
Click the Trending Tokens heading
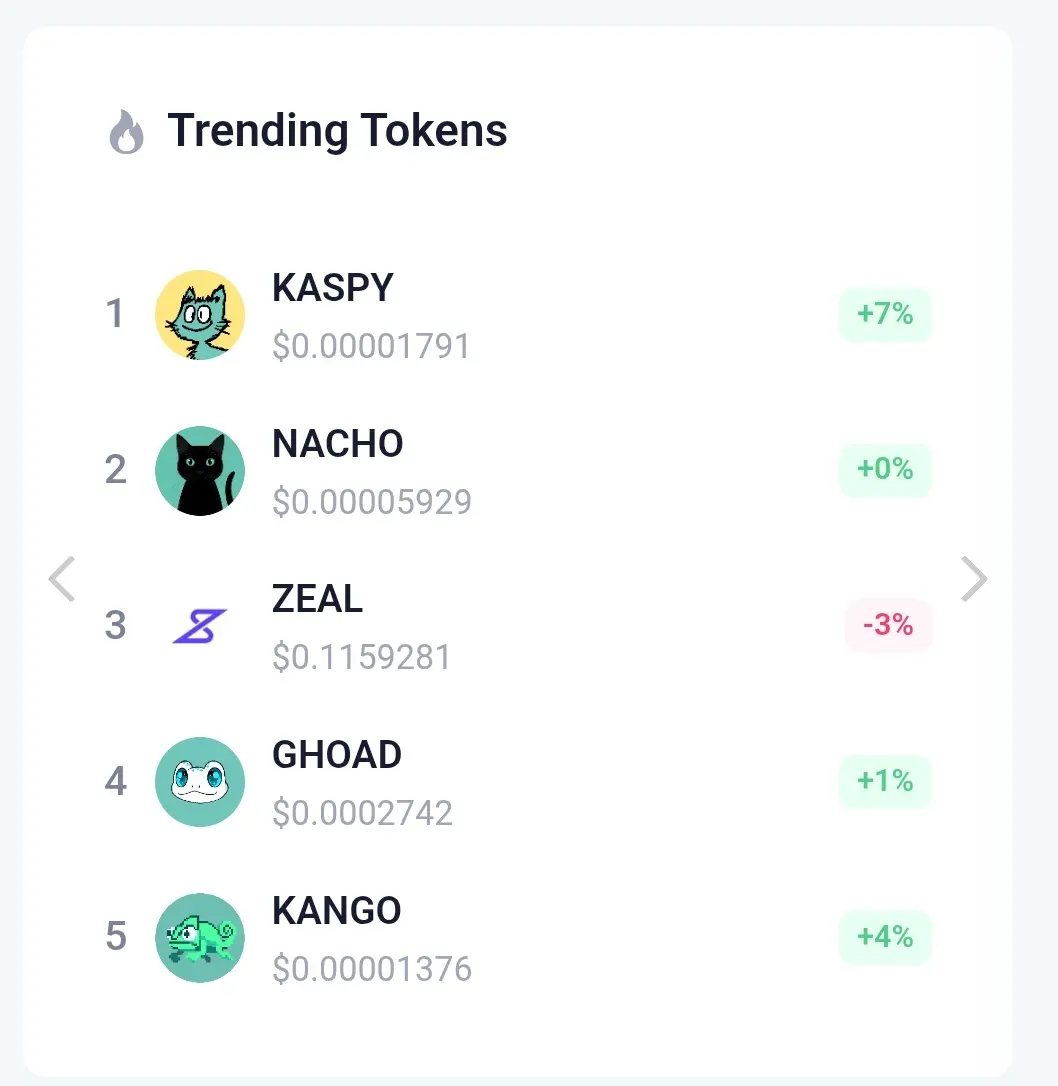[337, 131]
